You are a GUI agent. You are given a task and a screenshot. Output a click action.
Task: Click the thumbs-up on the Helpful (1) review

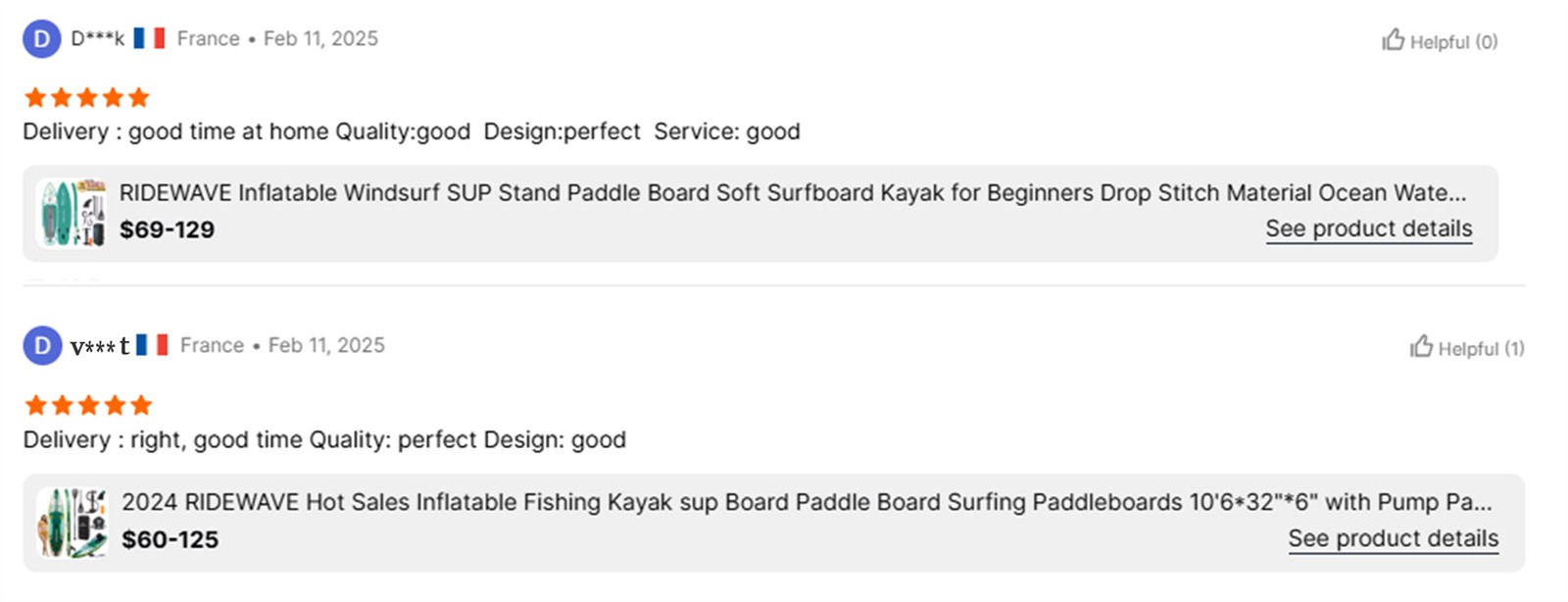pos(1421,347)
